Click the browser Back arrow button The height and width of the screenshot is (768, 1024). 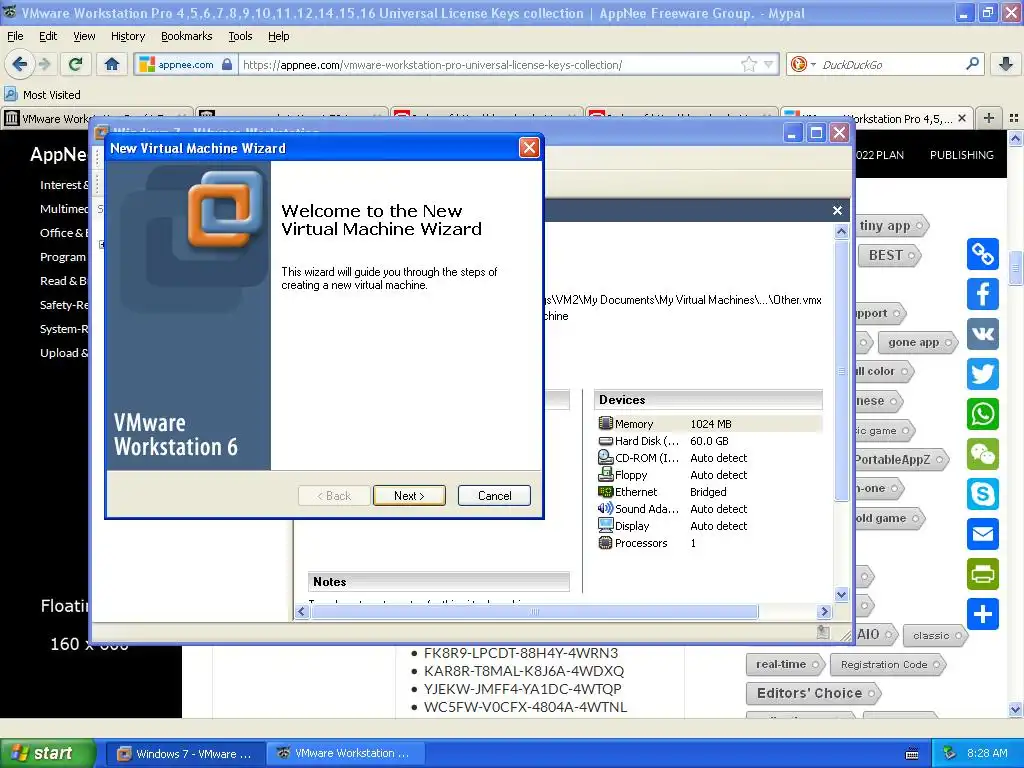[19, 64]
